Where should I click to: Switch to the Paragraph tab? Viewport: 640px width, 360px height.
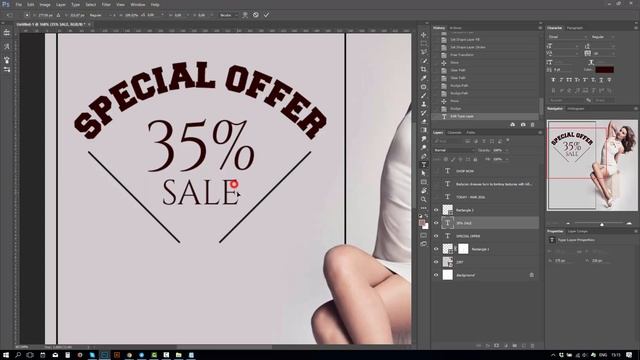click(x=575, y=28)
